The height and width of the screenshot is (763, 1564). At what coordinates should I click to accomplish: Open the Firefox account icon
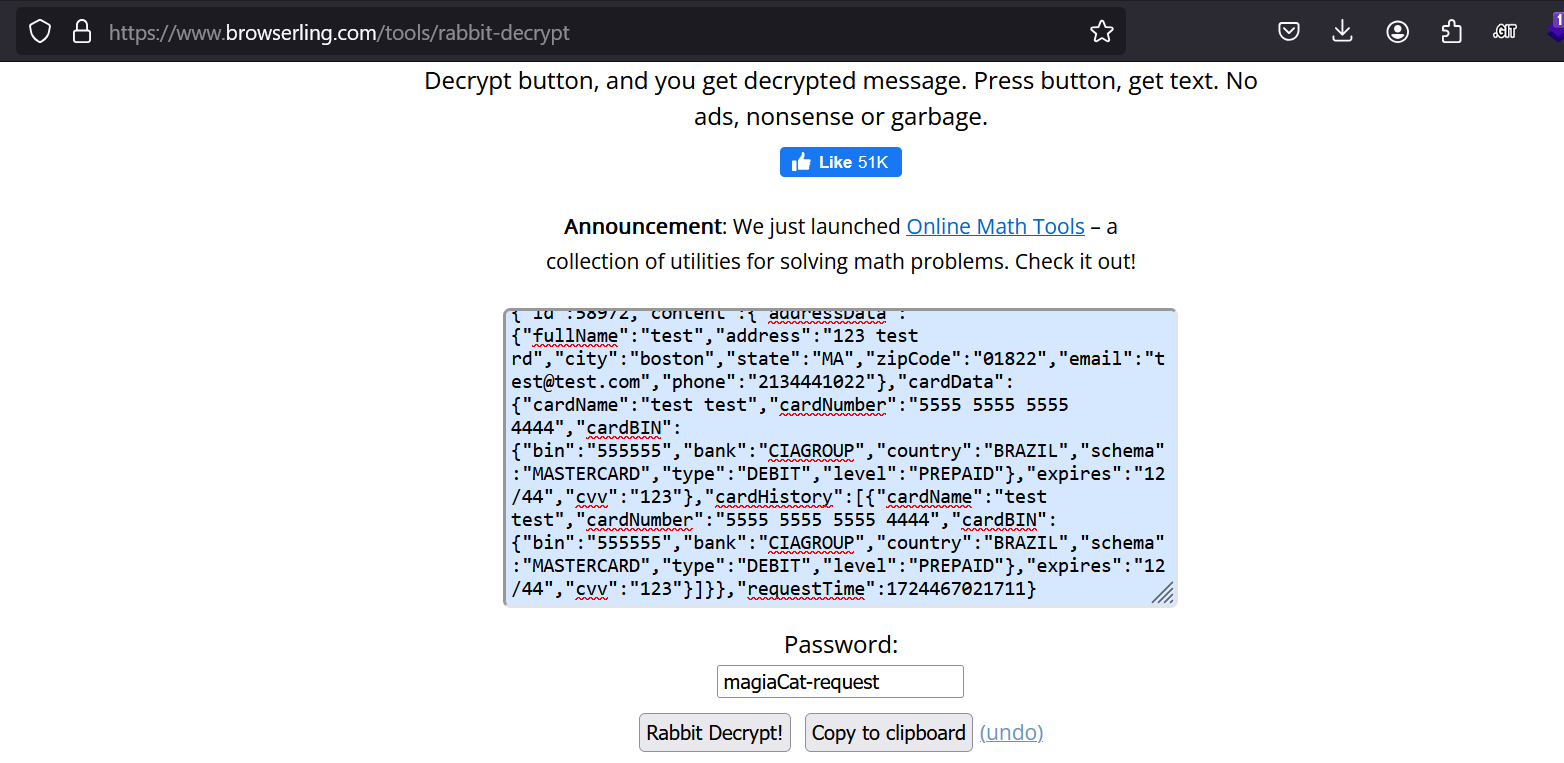tap(1397, 32)
